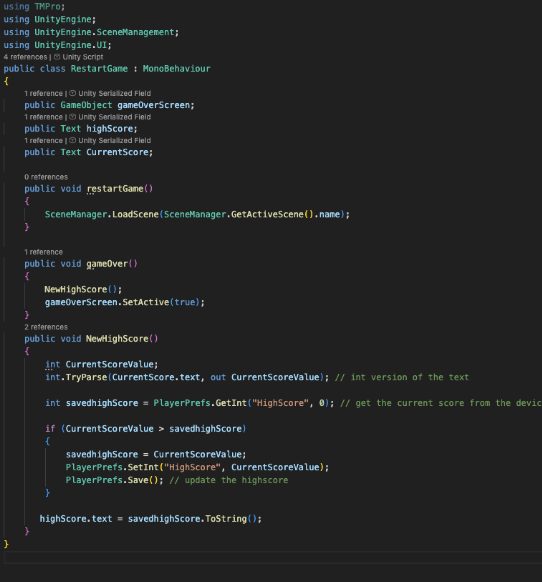Click "HighScore" string in GetInt call
Screen dimensions: 542x582
[x=280, y=403]
